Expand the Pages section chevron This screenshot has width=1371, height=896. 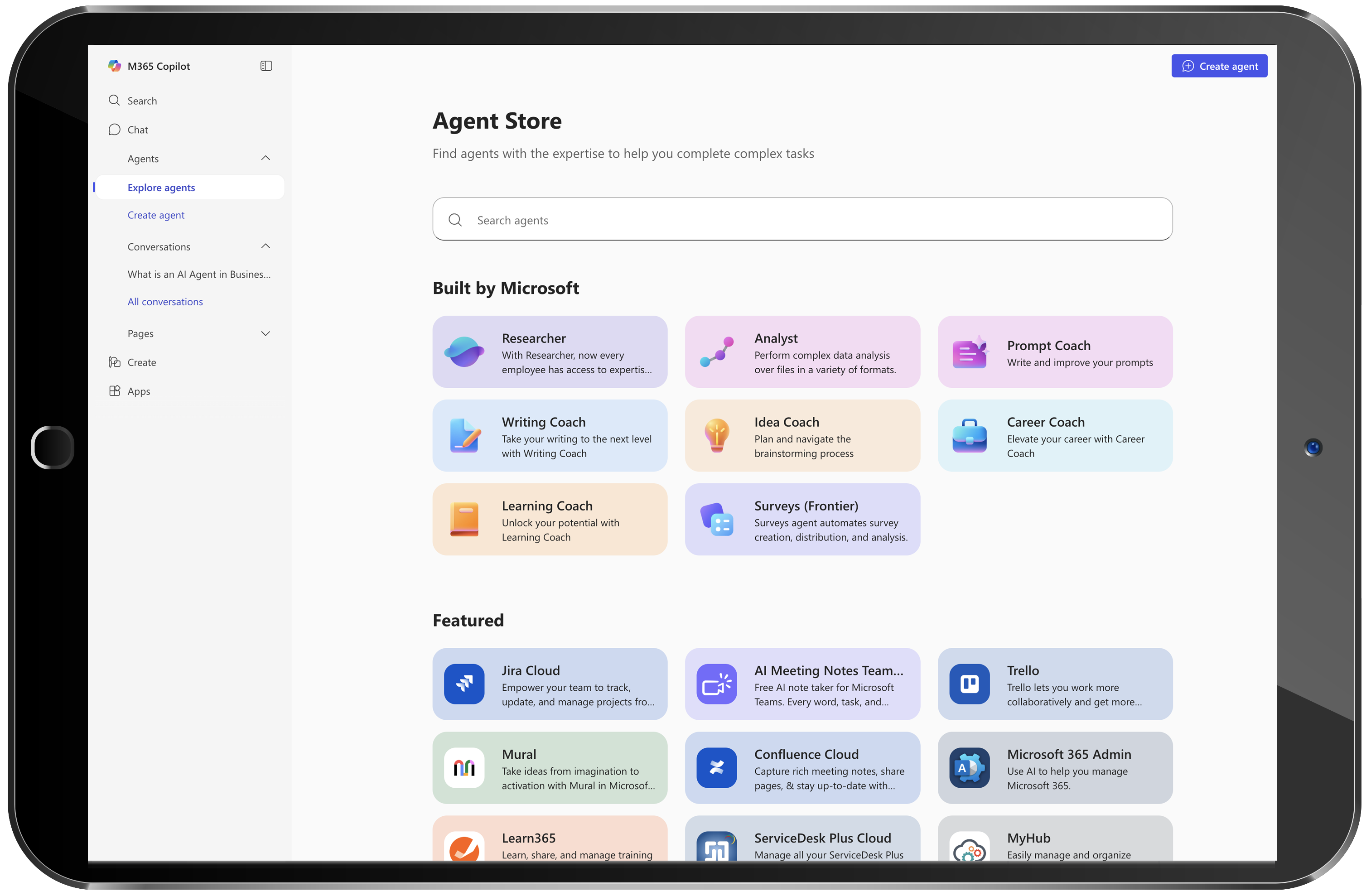tap(266, 333)
